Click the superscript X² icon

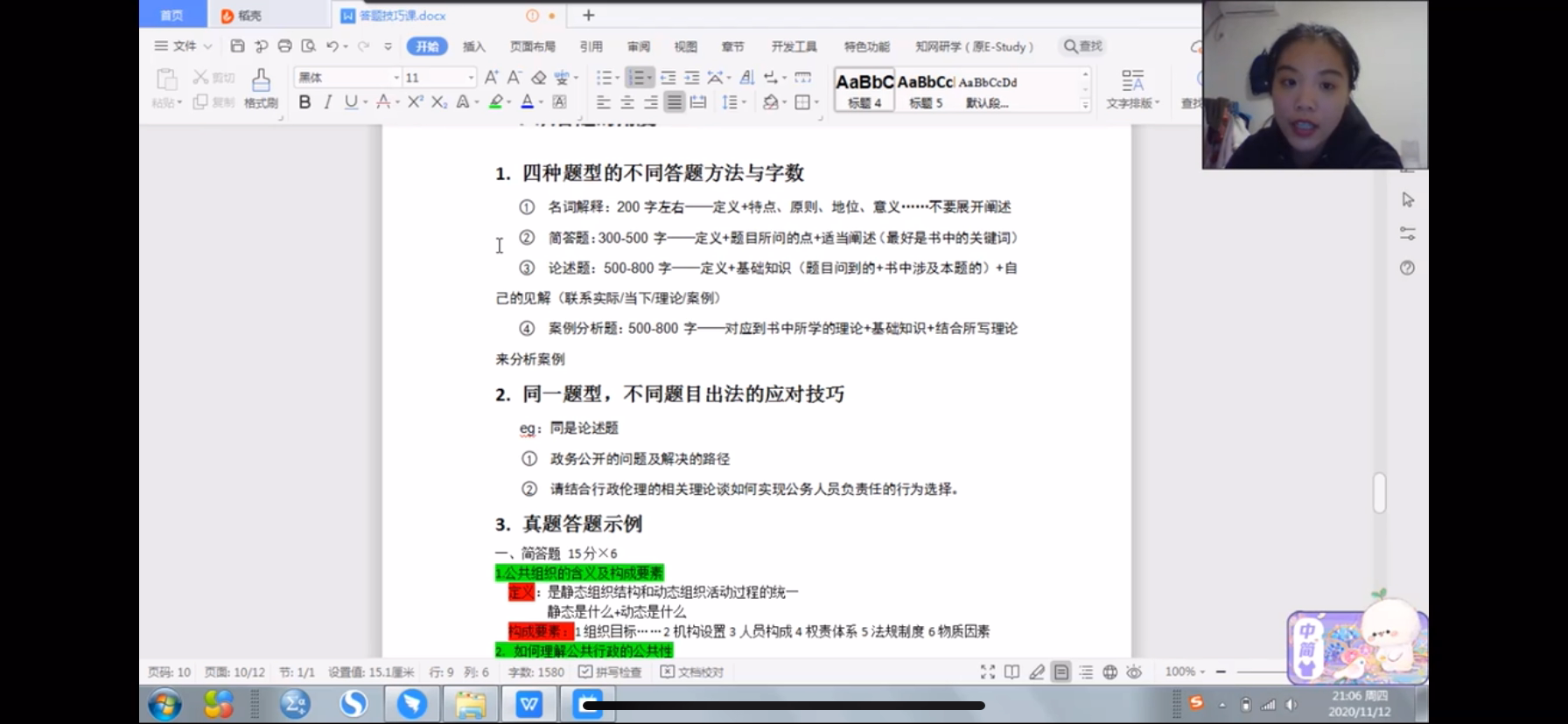416,102
